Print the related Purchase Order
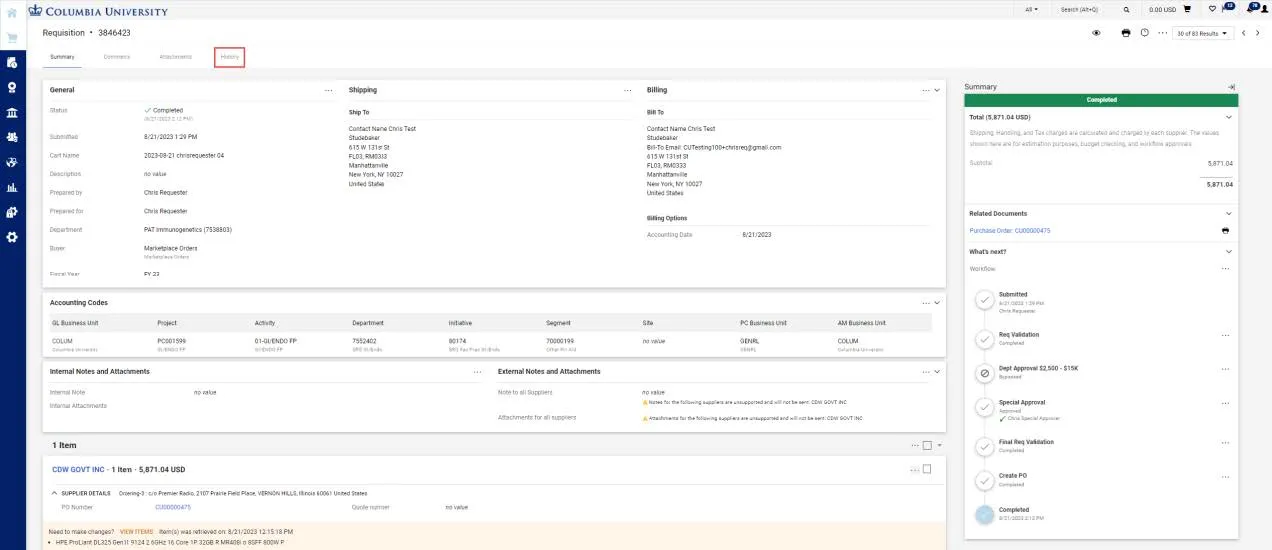1272x550 pixels. coord(1225,230)
